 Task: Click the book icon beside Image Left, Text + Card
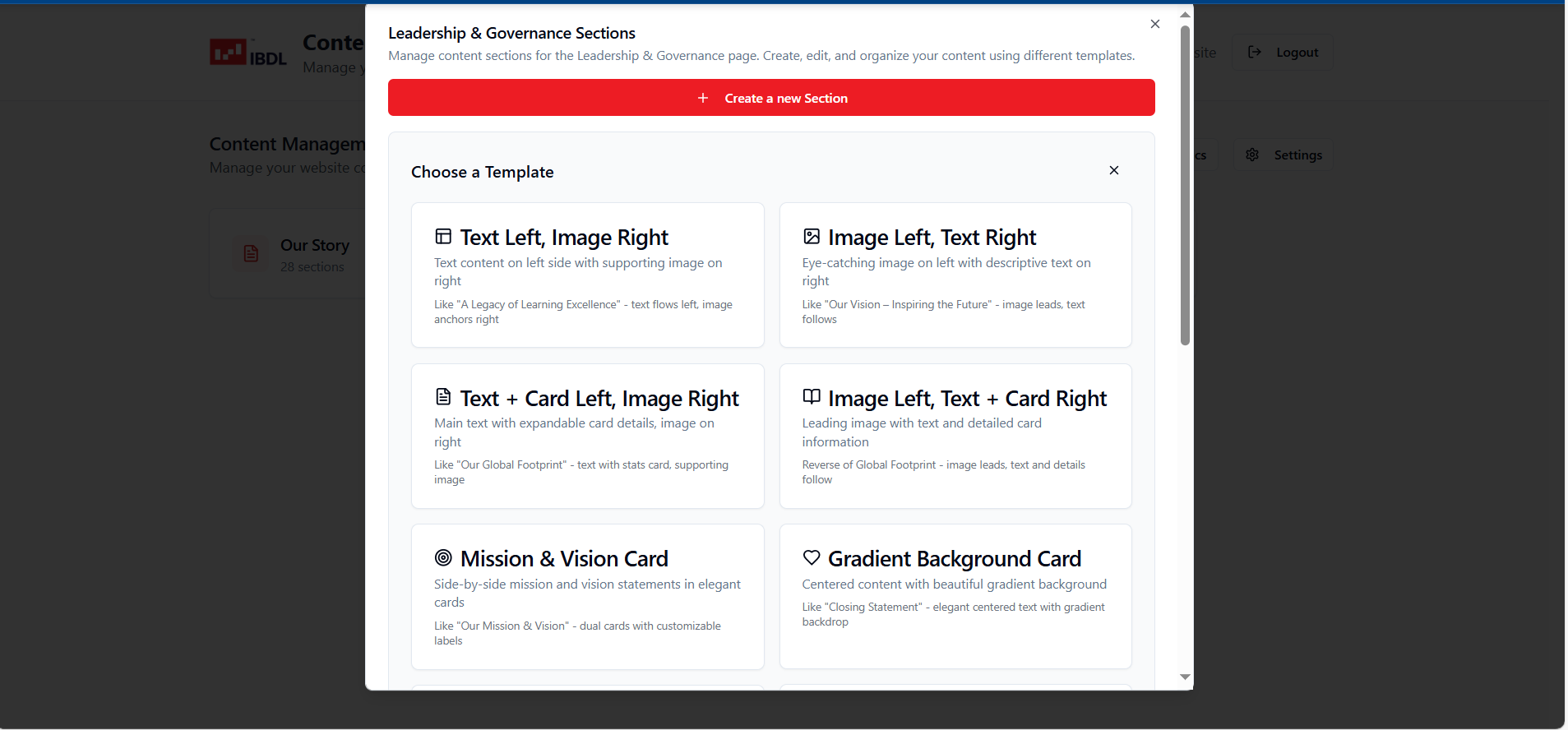812,397
